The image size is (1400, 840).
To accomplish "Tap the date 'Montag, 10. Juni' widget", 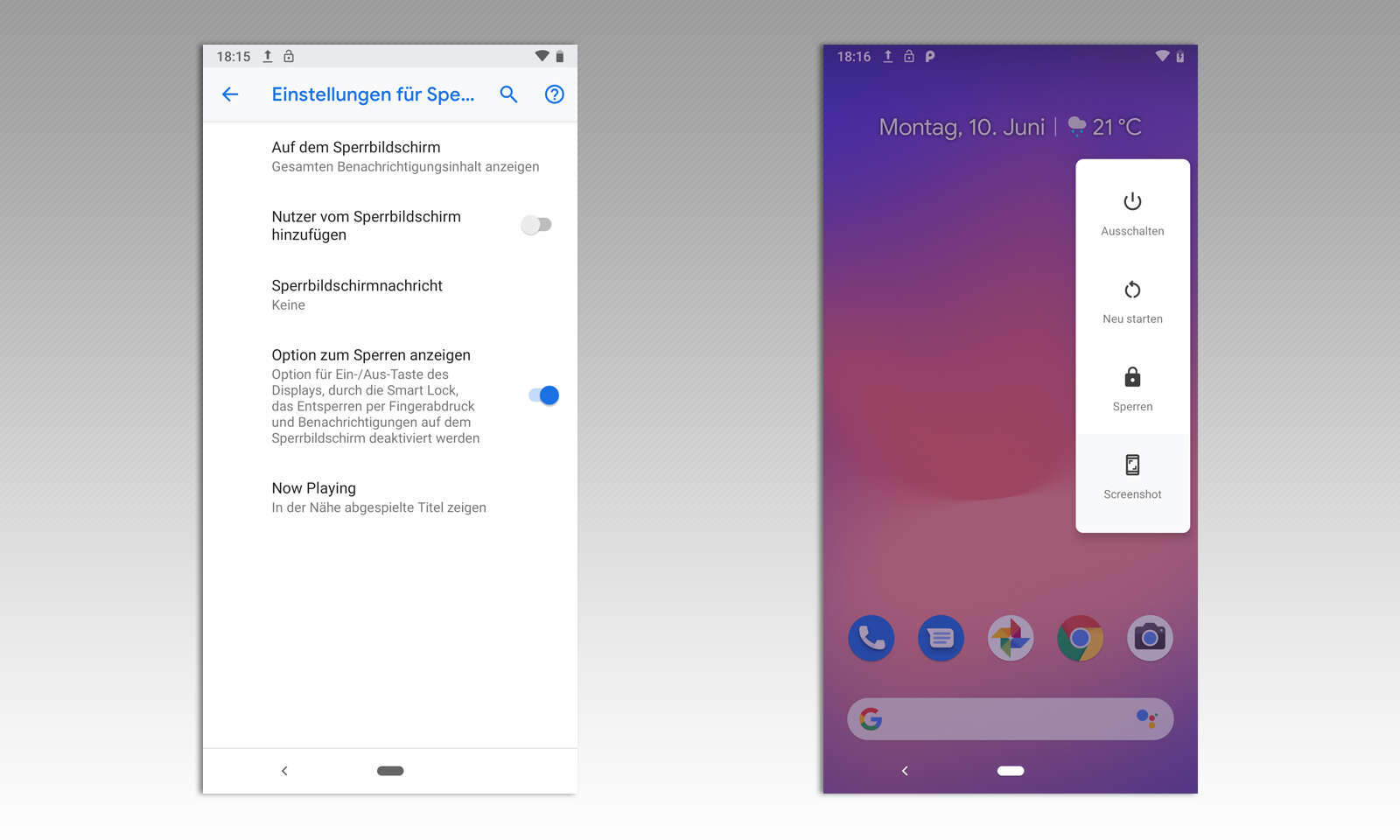I will click(x=962, y=127).
